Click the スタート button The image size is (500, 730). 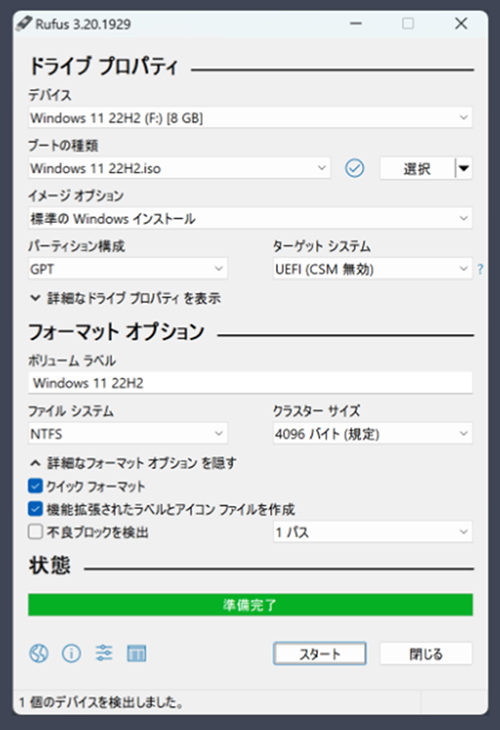point(319,654)
